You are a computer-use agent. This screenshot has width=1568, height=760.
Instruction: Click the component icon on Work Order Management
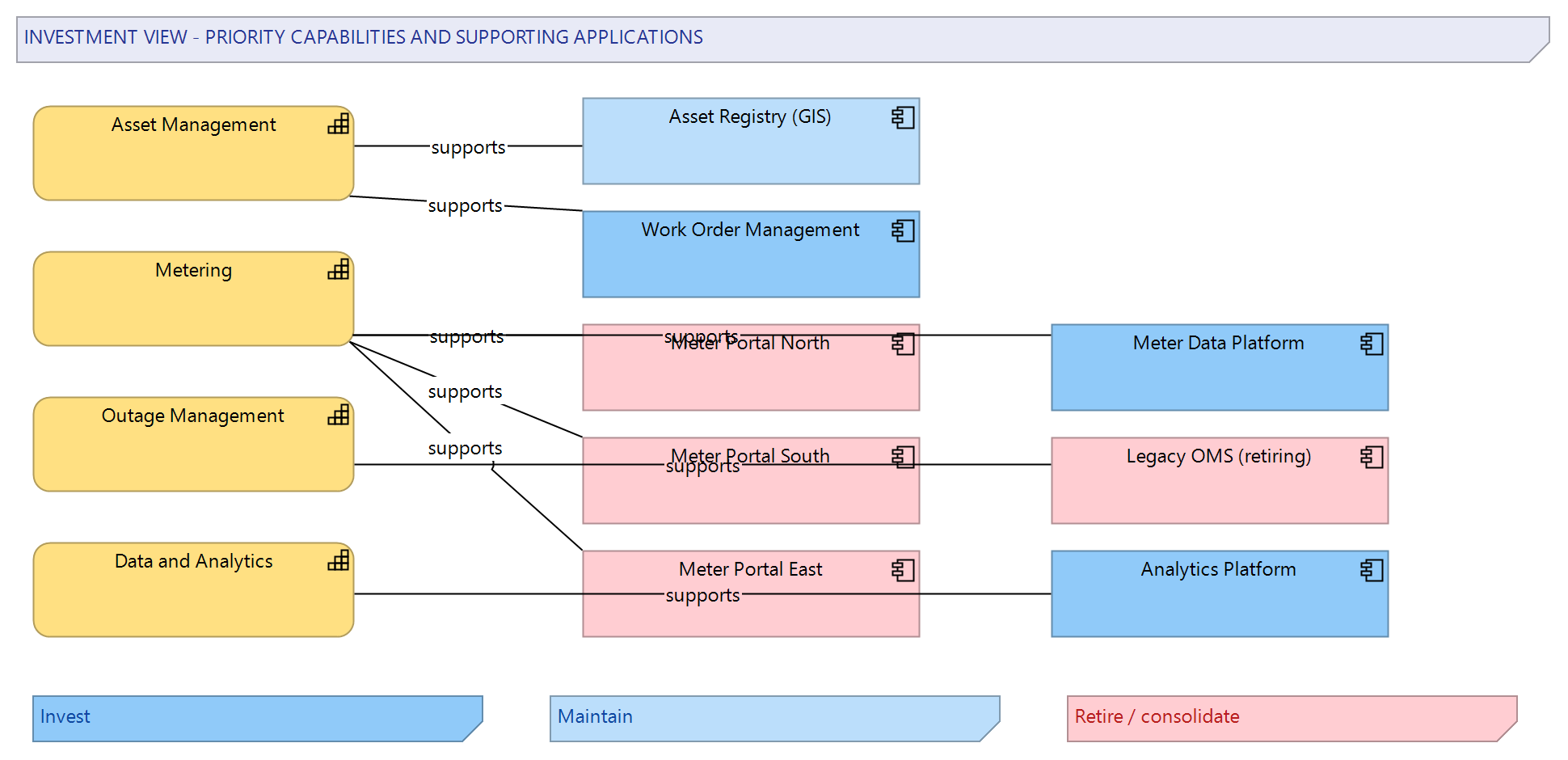[x=903, y=230]
